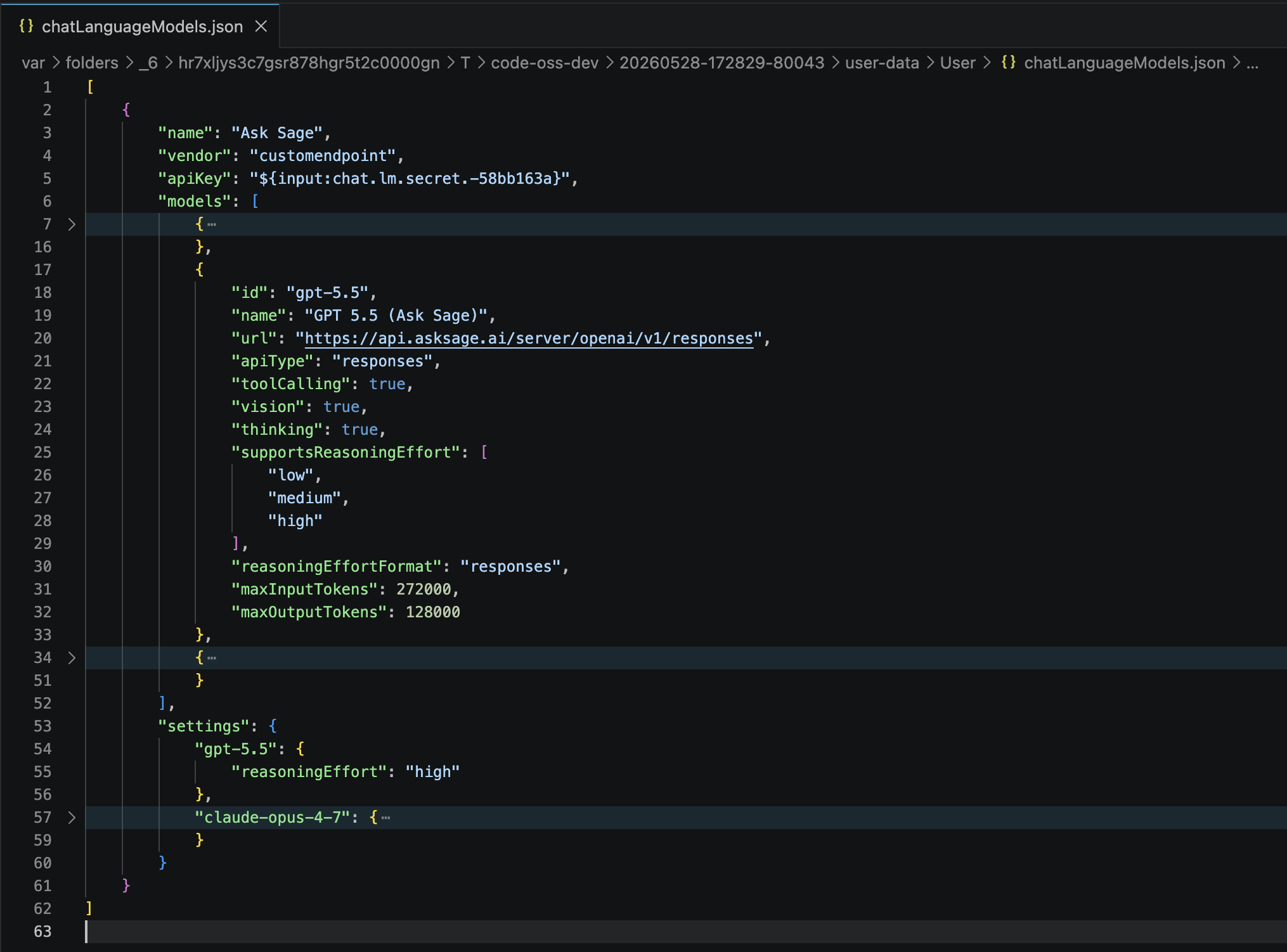This screenshot has height=952, width=1287.
Task: Click the apiKey secret input string
Action: 410,179
